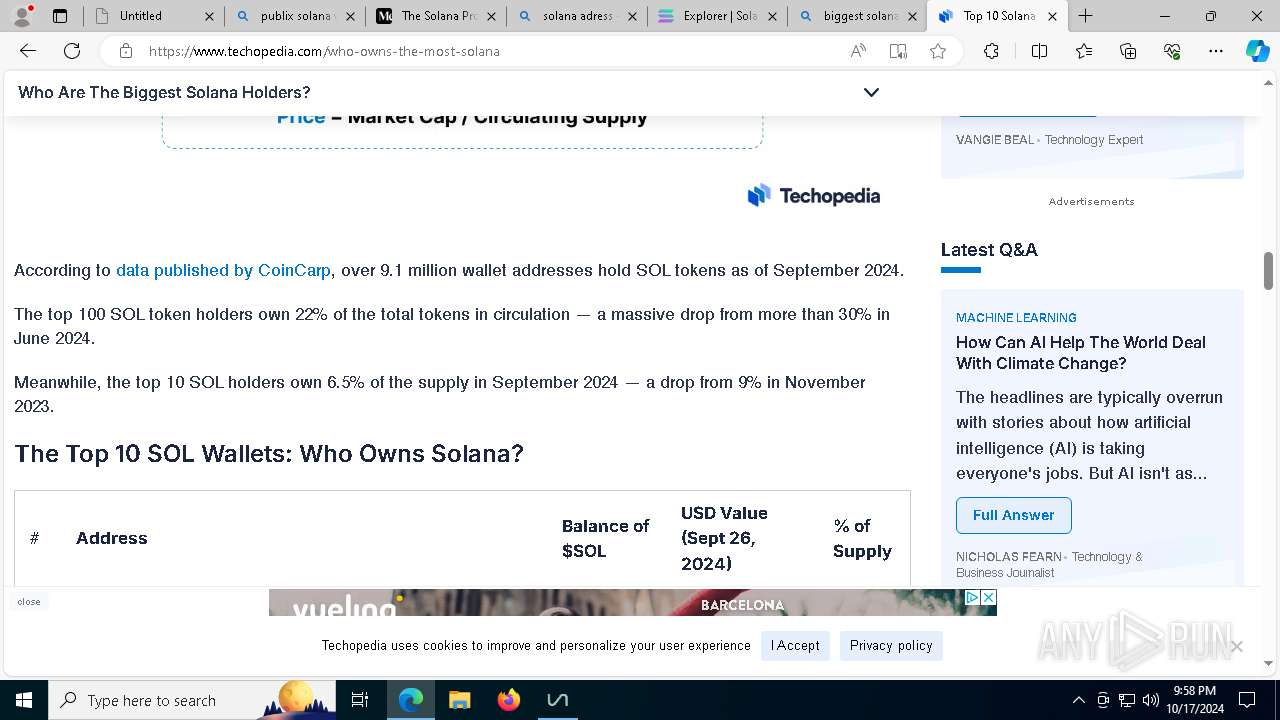Image resolution: width=1280 pixels, height=720 pixels.
Task: Click the page vertical scrollbar thumb
Action: [1268, 270]
